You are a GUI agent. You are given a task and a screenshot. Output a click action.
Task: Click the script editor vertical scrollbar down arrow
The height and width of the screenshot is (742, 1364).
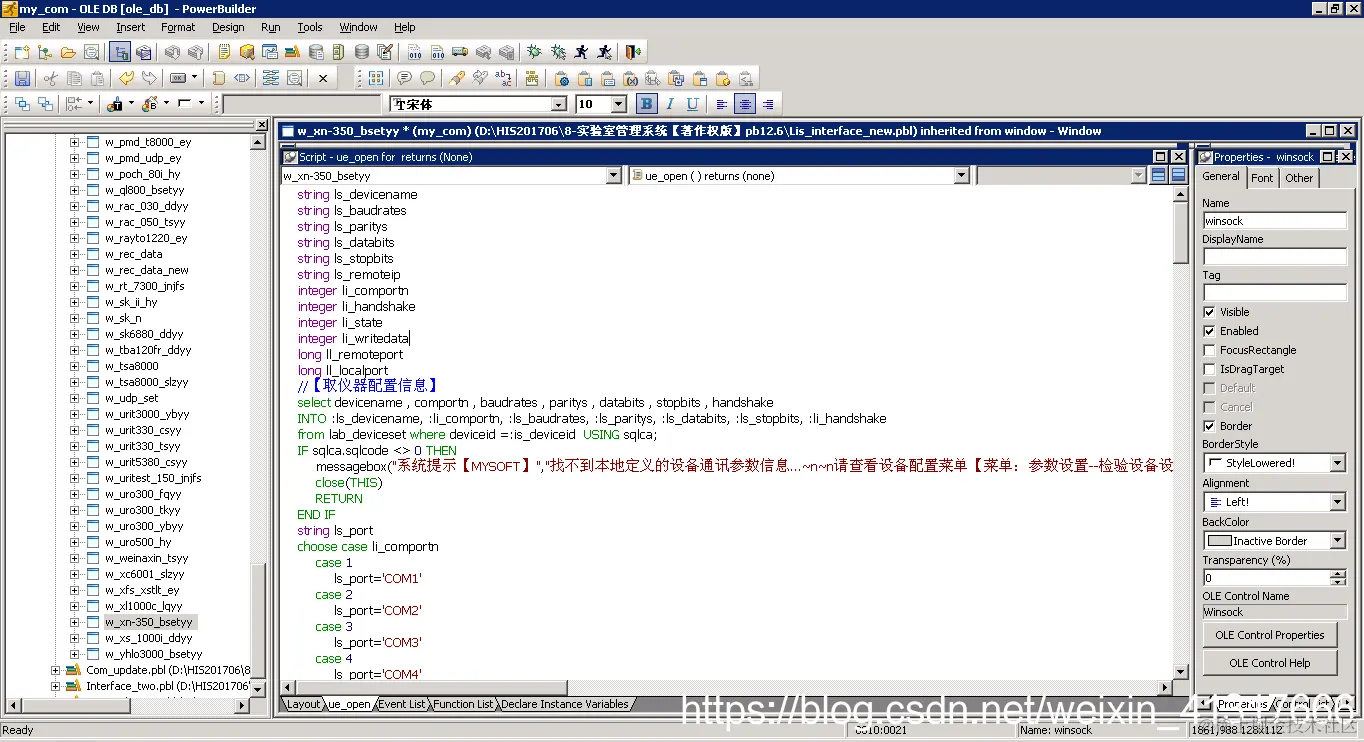coord(1181,672)
